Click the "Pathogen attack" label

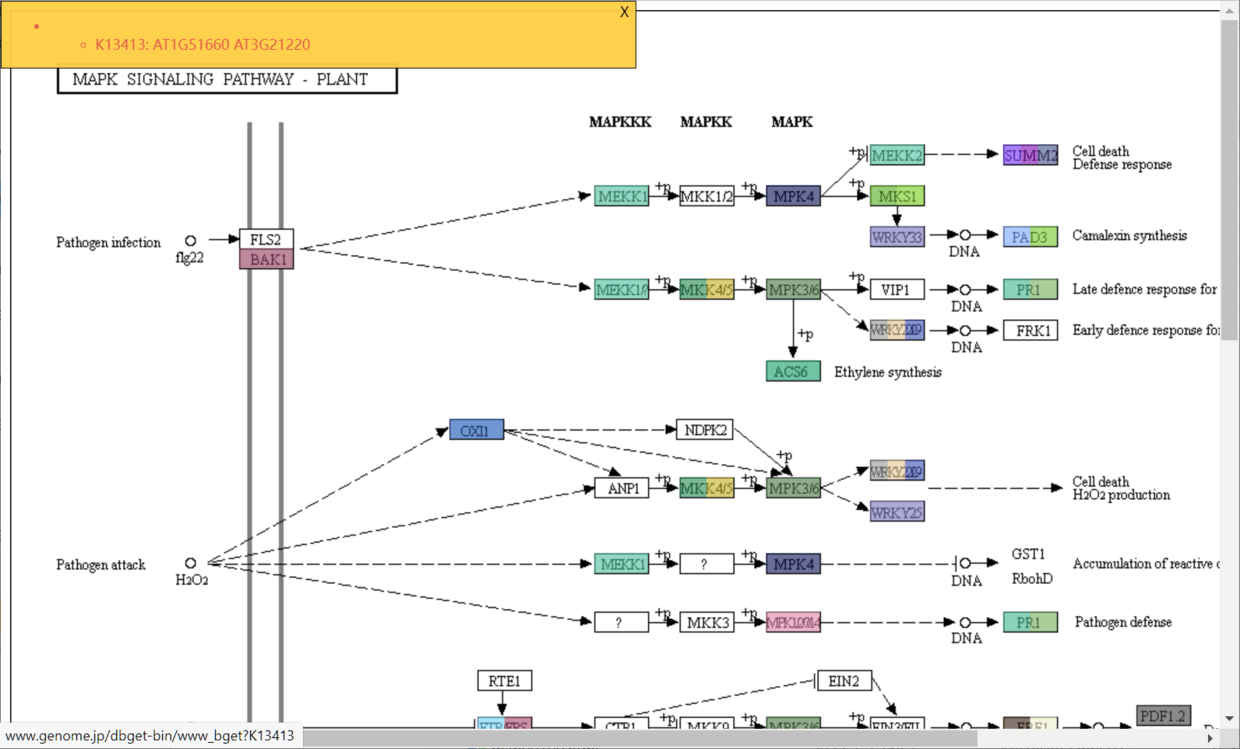101,564
